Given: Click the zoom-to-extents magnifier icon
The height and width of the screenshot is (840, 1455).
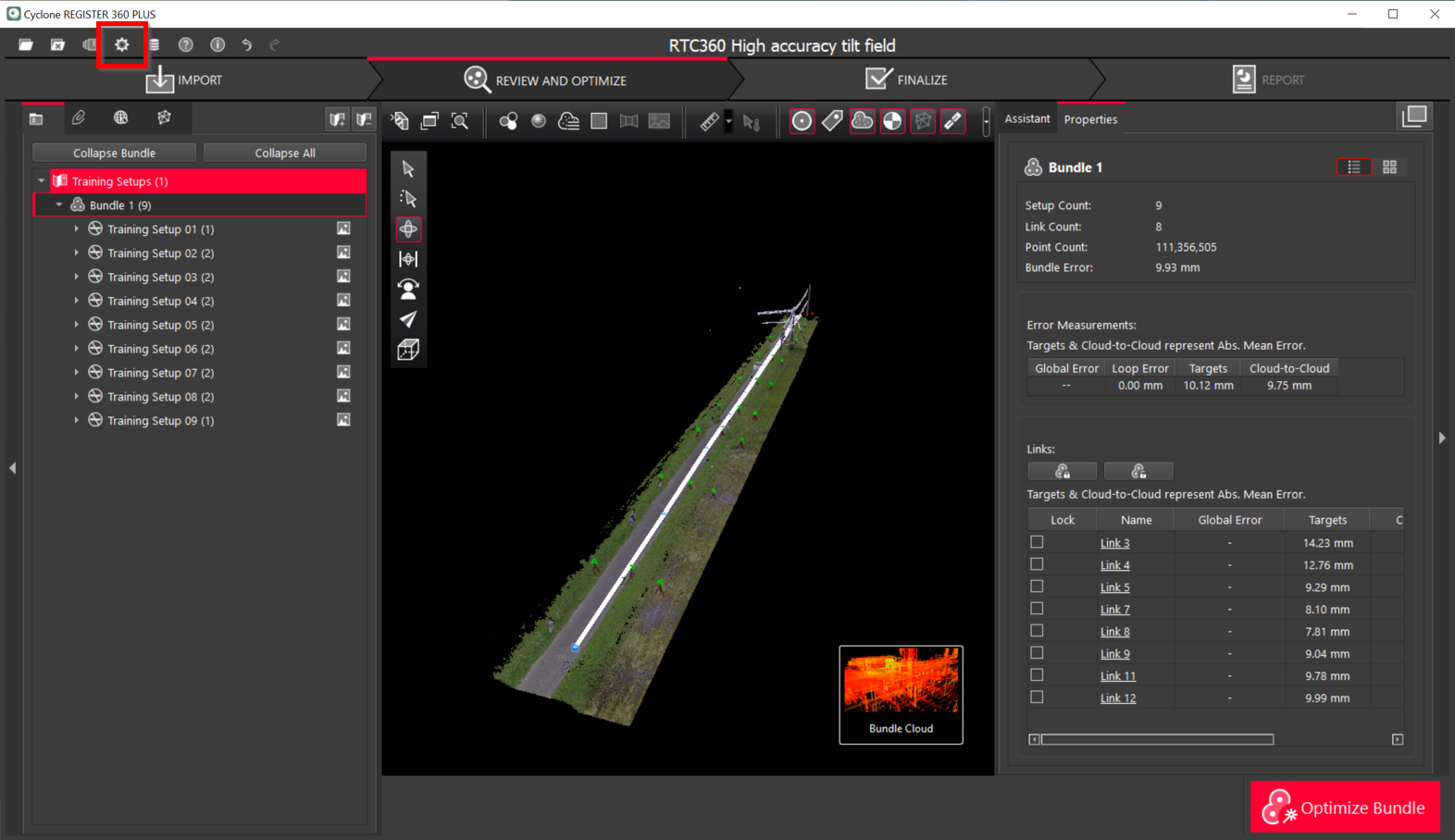Looking at the screenshot, I should 460,121.
